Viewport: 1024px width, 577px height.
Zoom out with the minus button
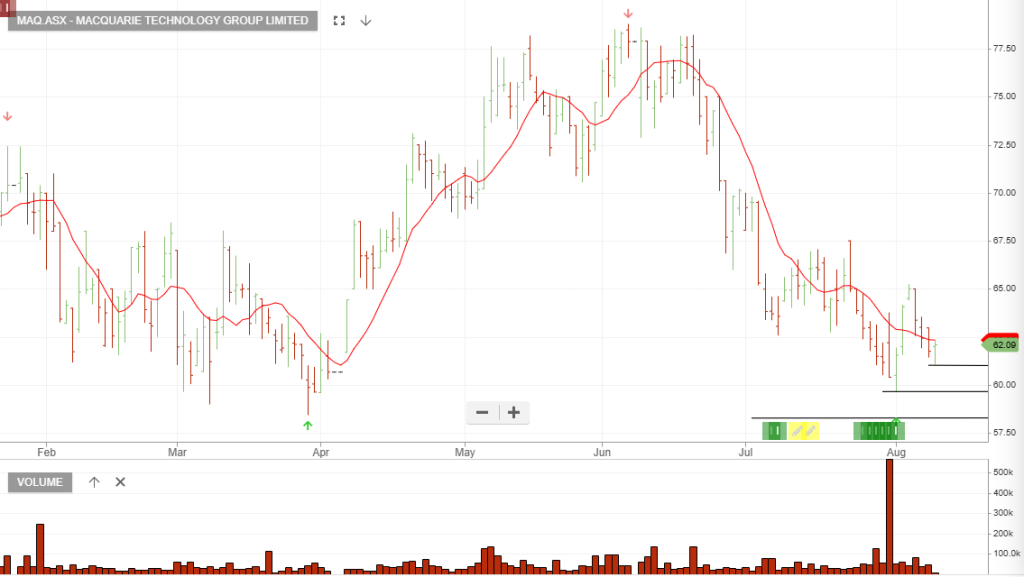(482, 413)
